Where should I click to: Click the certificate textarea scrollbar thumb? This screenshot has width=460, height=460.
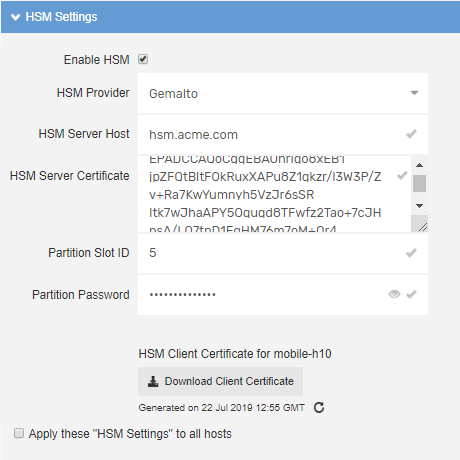(419, 183)
